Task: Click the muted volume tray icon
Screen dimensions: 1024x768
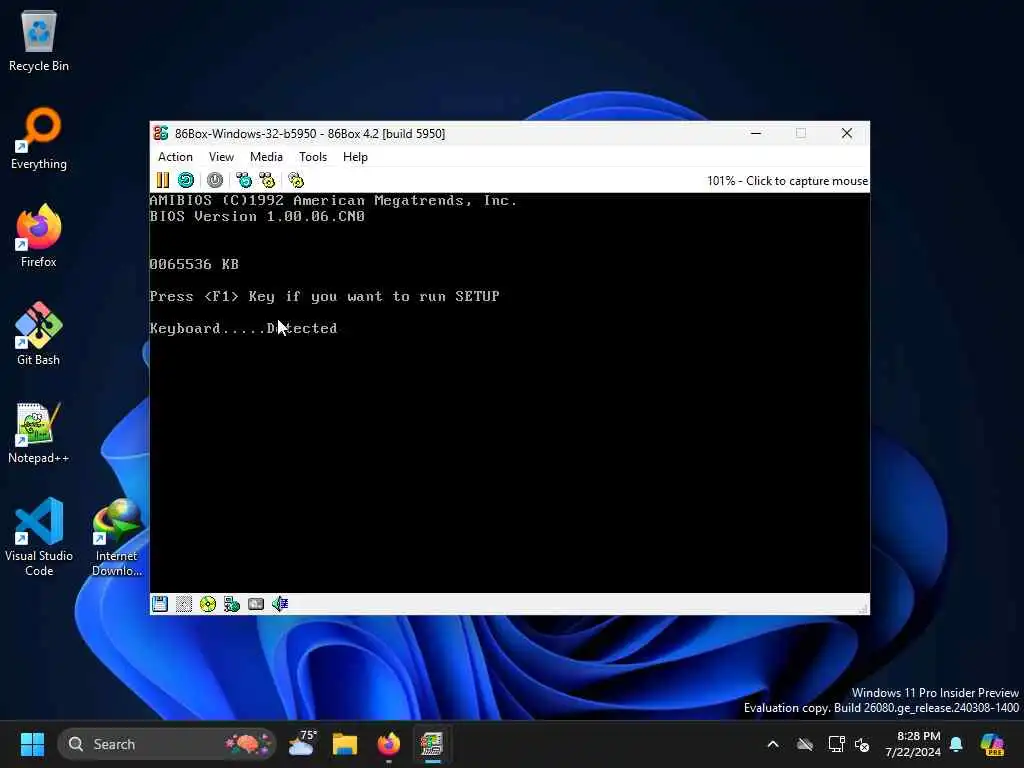Action: pos(862,744)
